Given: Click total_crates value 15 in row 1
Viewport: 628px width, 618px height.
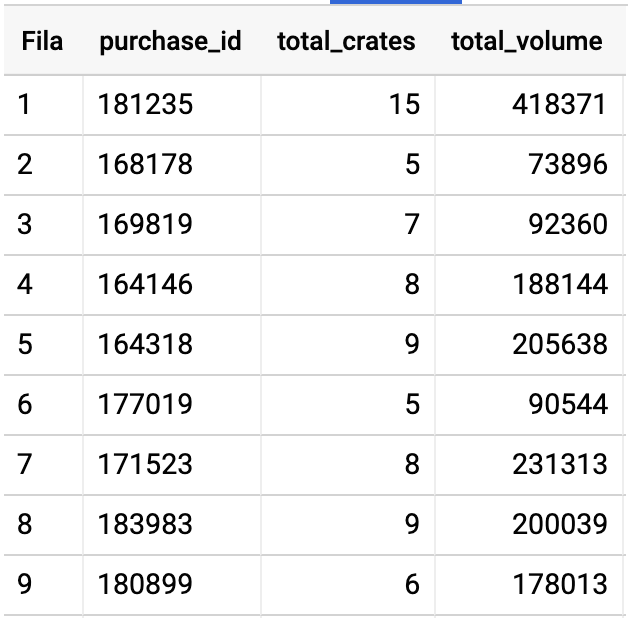Looking at the screenshot, I should coord(405,105).
